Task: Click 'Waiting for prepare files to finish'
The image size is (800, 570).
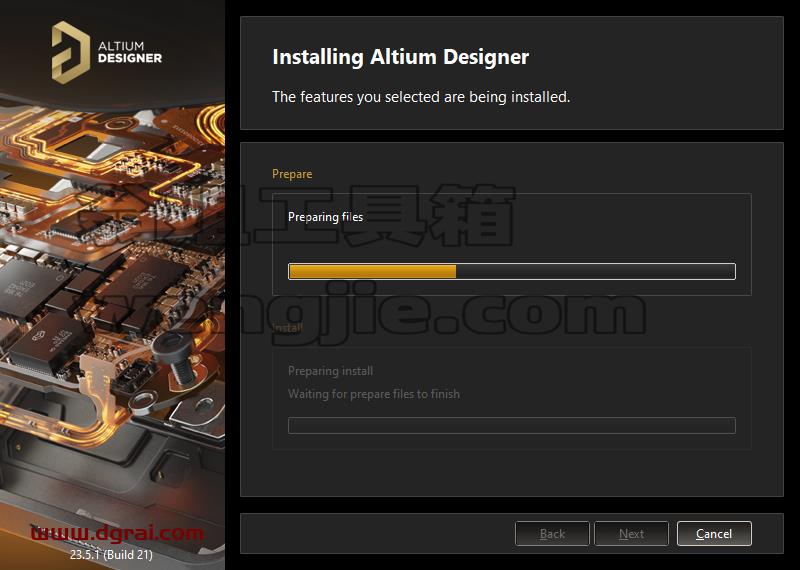Action: click(373, 394)
